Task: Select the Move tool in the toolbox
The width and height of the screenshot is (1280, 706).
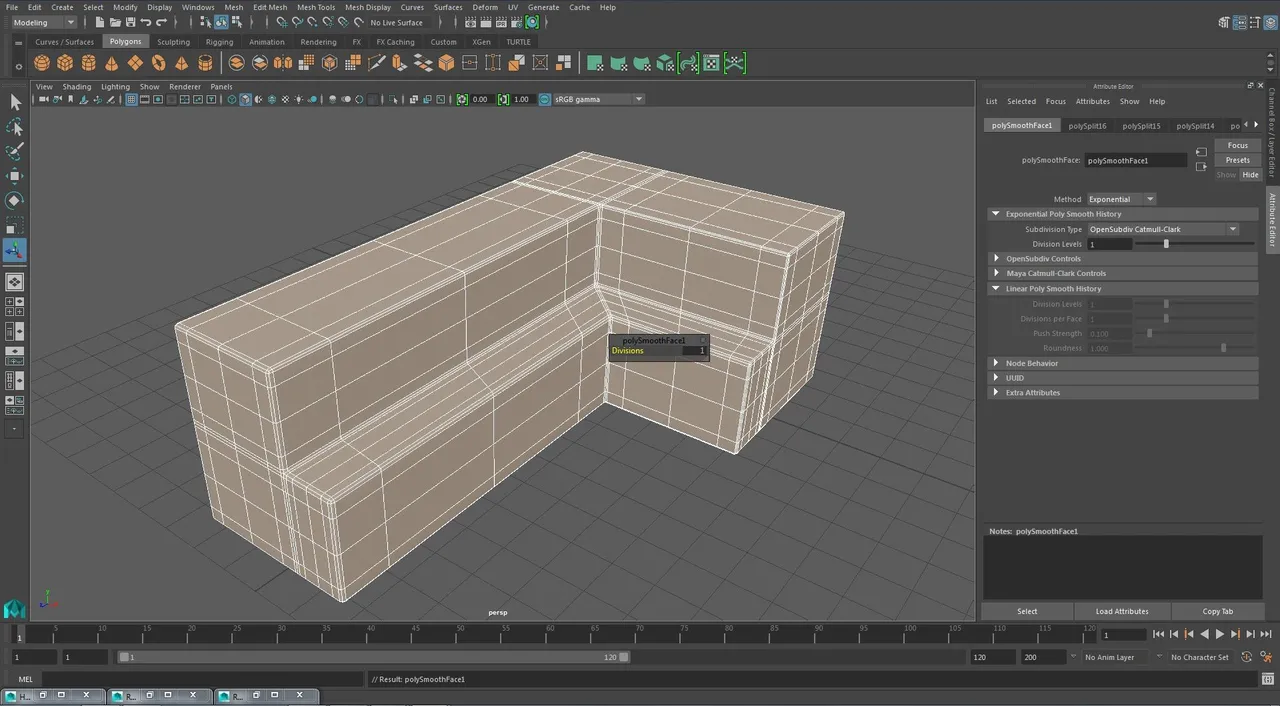Action: [x=15, y=176]
